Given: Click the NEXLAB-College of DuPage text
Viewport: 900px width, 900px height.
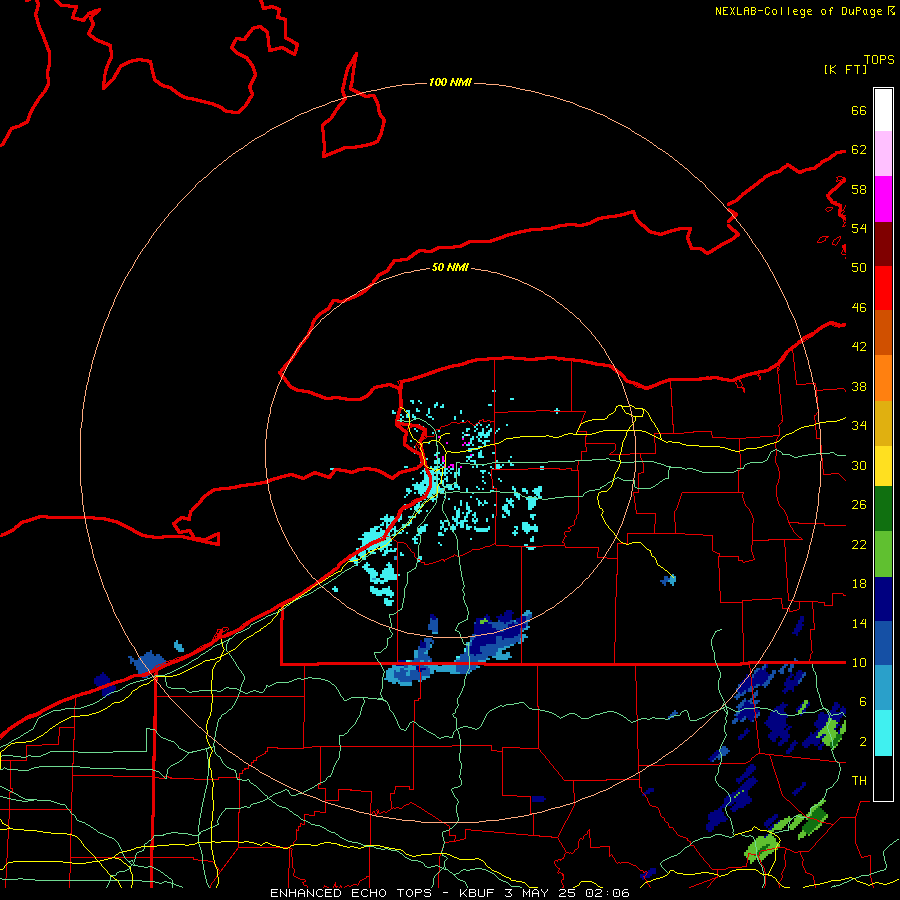Looking at the screenshot, I should click(798, 11).
